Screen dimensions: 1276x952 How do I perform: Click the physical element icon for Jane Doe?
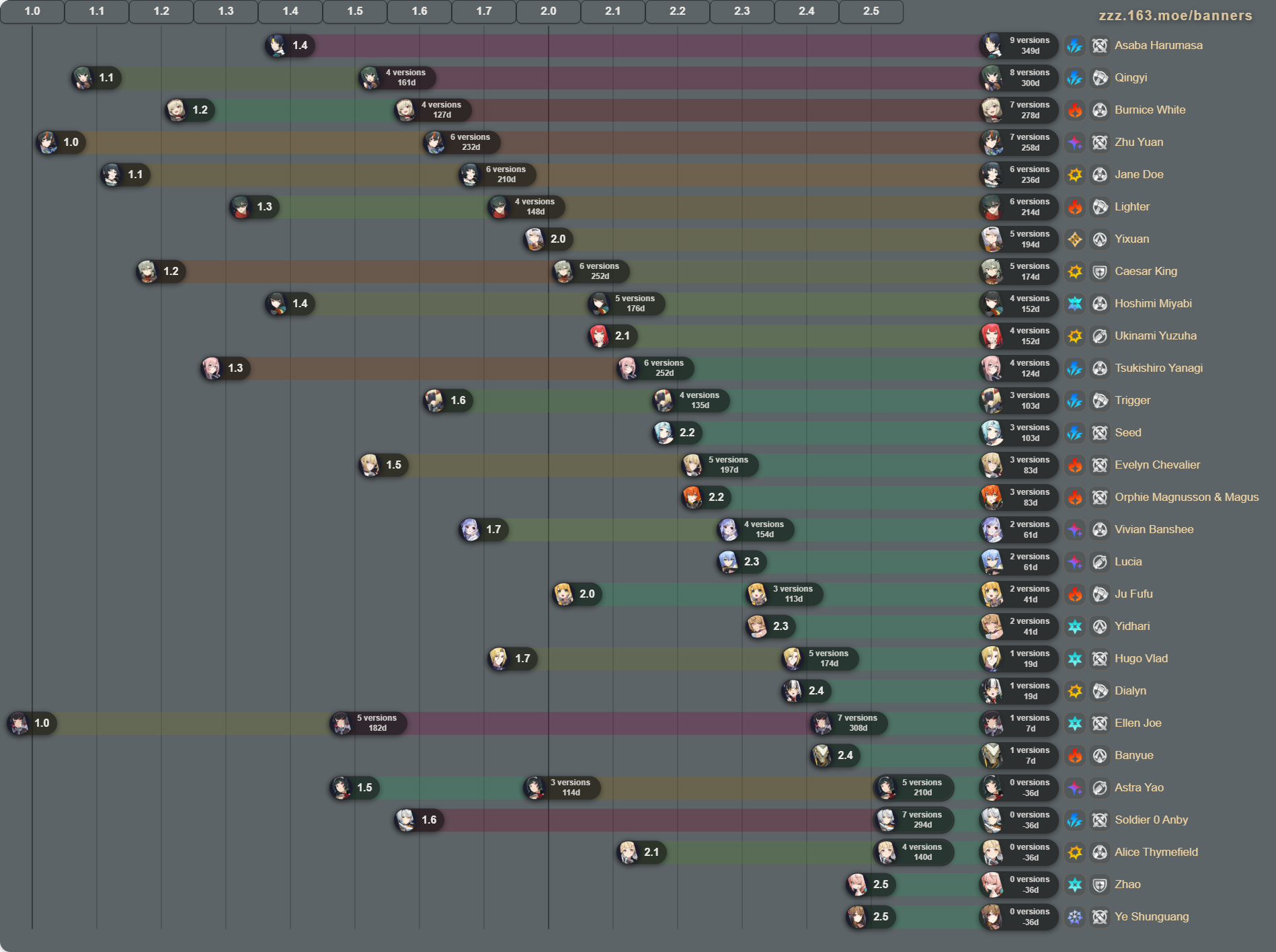(1075, 175)
